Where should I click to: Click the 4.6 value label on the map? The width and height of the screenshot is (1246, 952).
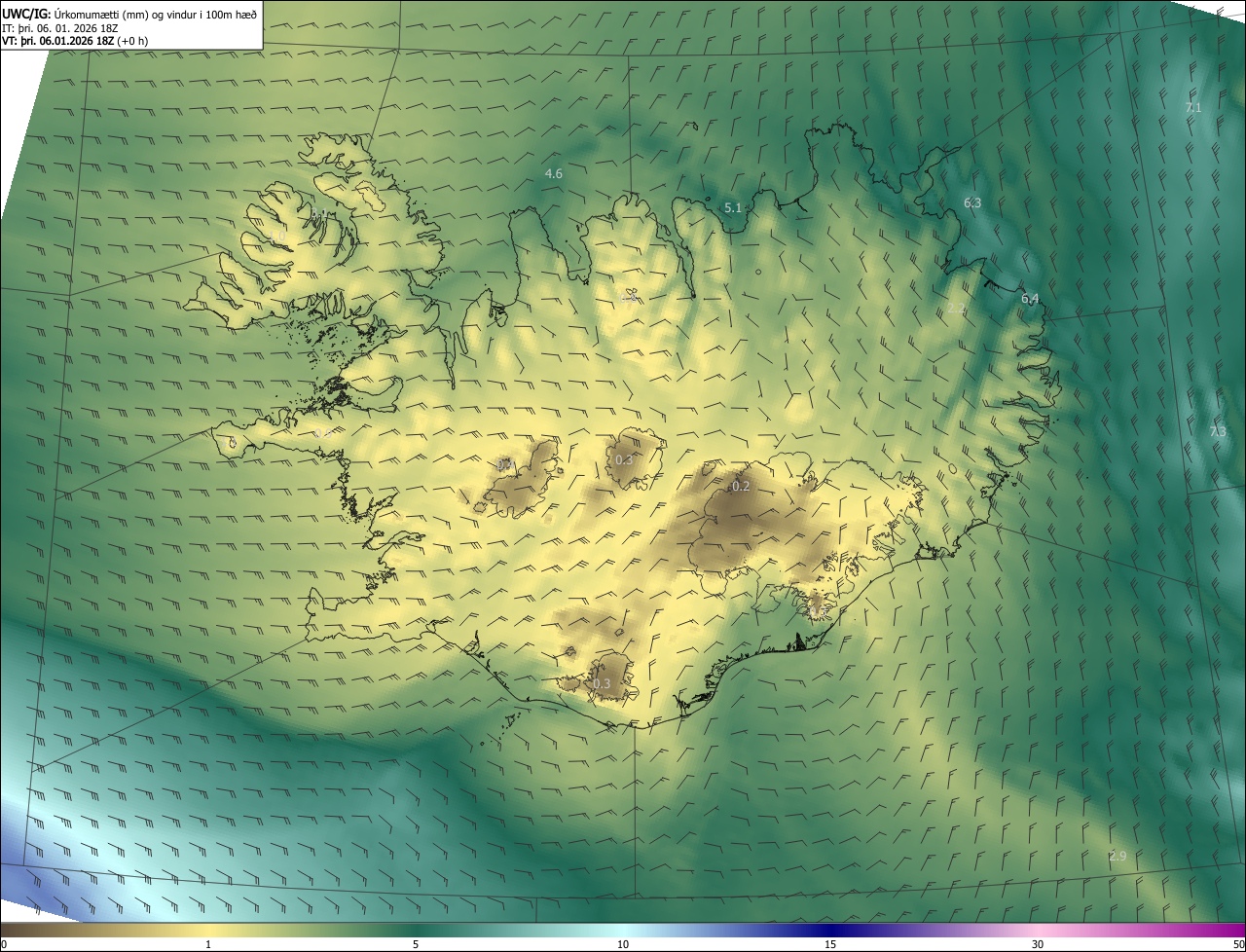[x=554, y=174]
